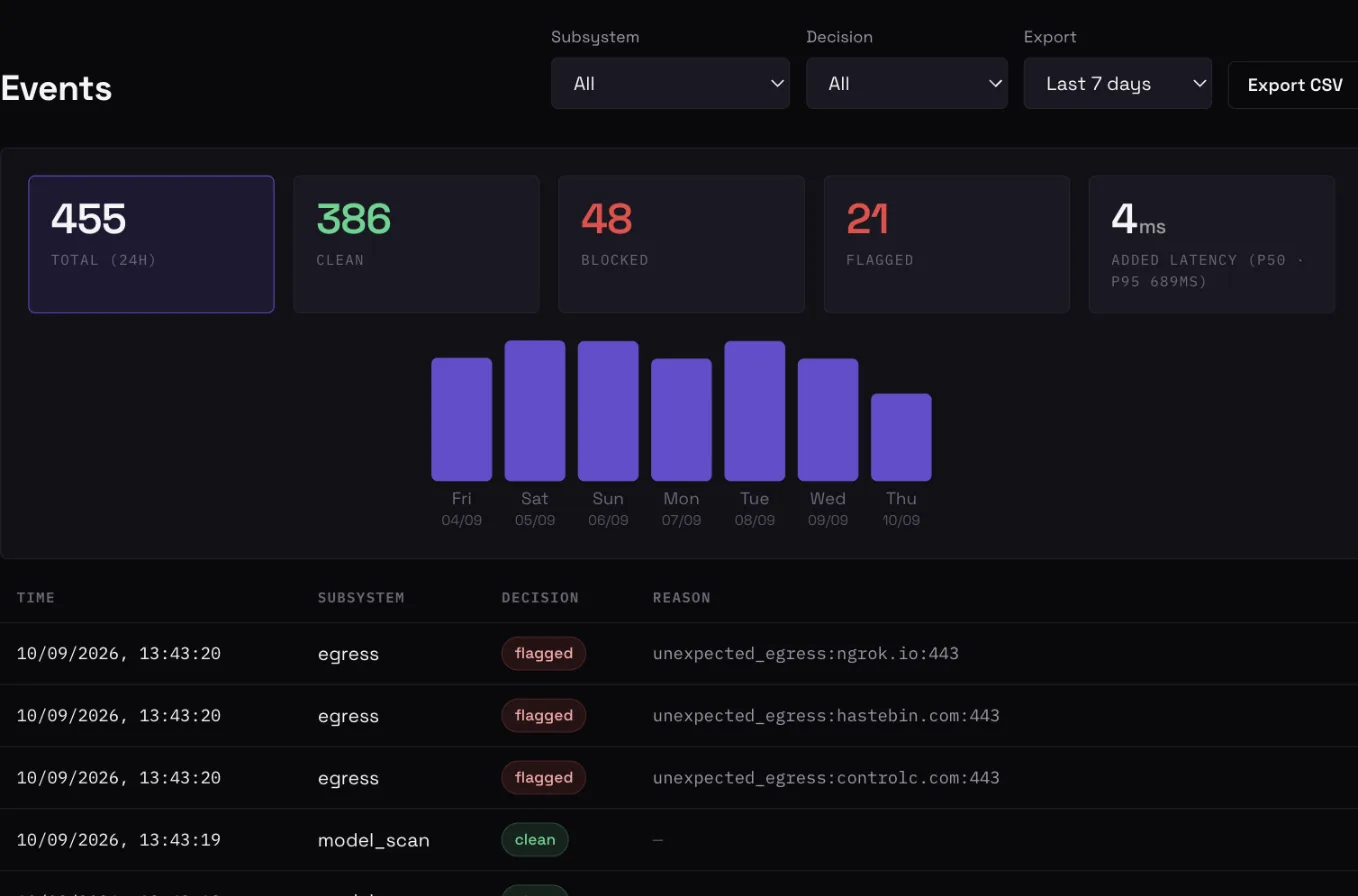Image resolution: width=1358 pixels, height=896 pixels.
Task: Select the 386 Clean stat card
Action: 416,244
